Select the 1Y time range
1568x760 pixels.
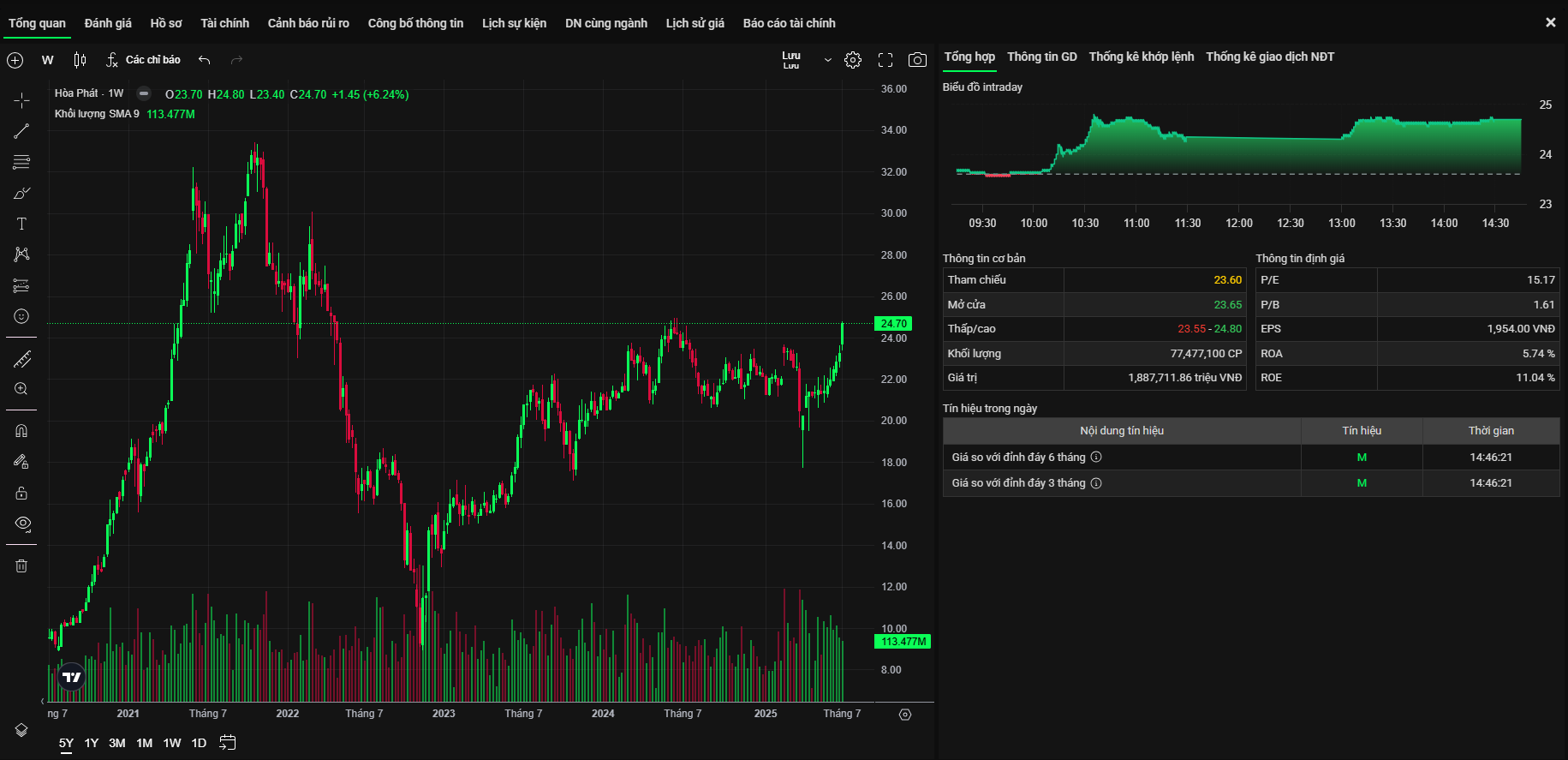pyautogui.click(x=92, y=743)
